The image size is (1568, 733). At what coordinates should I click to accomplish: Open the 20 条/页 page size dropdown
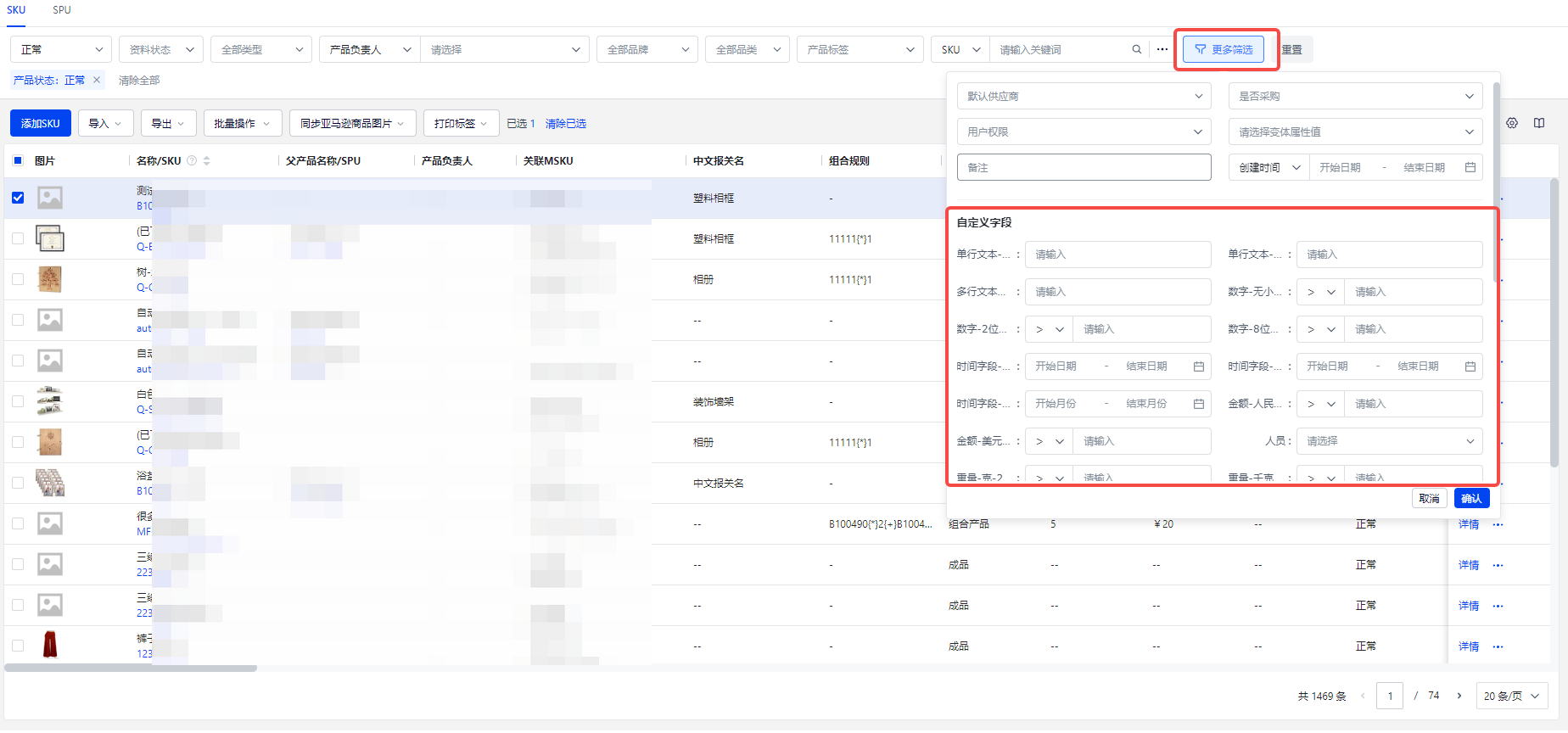(1511, 696)
